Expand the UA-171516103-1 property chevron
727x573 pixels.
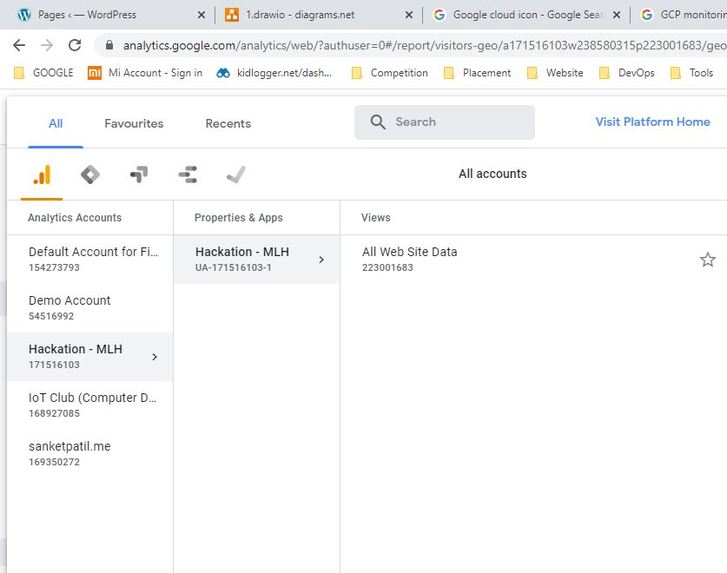(321, 260)
